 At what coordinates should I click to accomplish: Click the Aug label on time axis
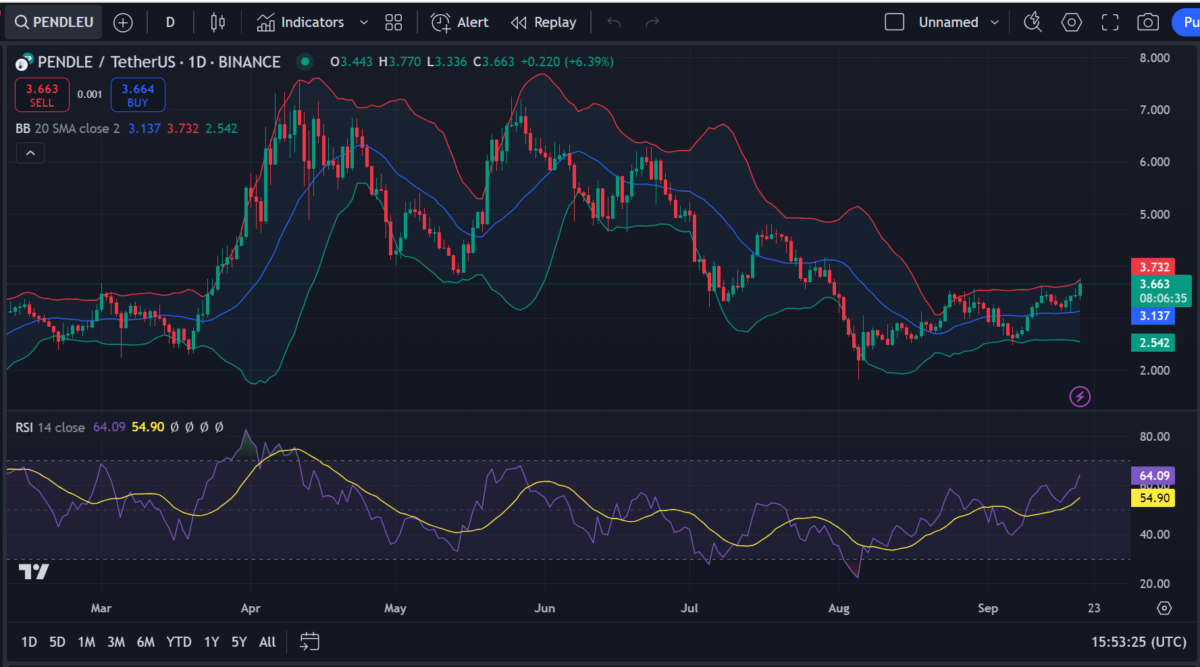pos(839,608)
